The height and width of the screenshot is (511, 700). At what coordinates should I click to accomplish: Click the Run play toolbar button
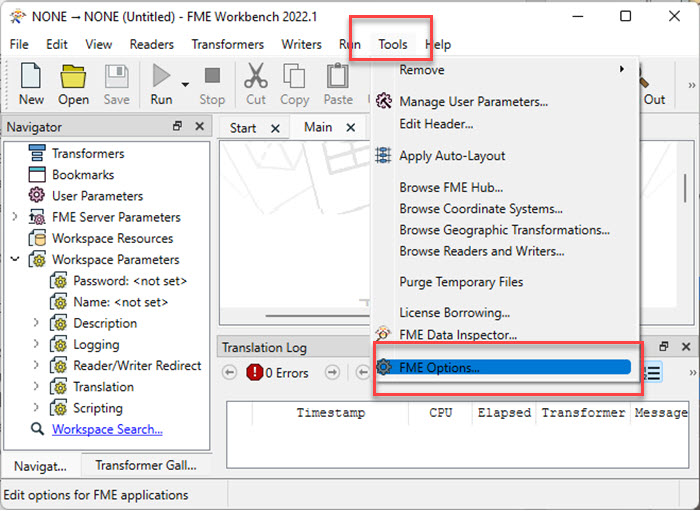[161, 76]
